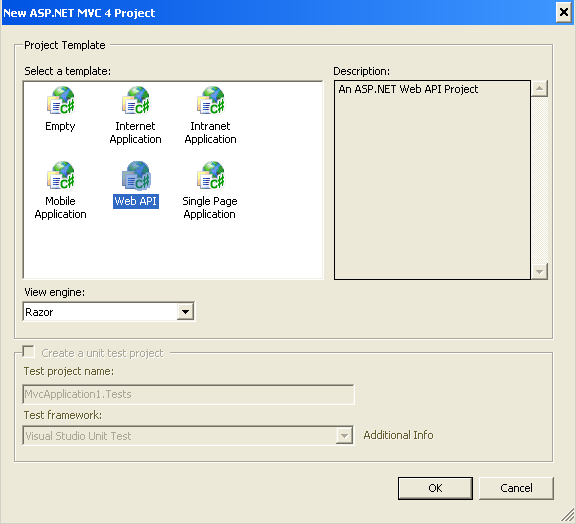Enable Create a unit test project checkbox
Viewport: 576px width, 524px height.
click(29, 351)
